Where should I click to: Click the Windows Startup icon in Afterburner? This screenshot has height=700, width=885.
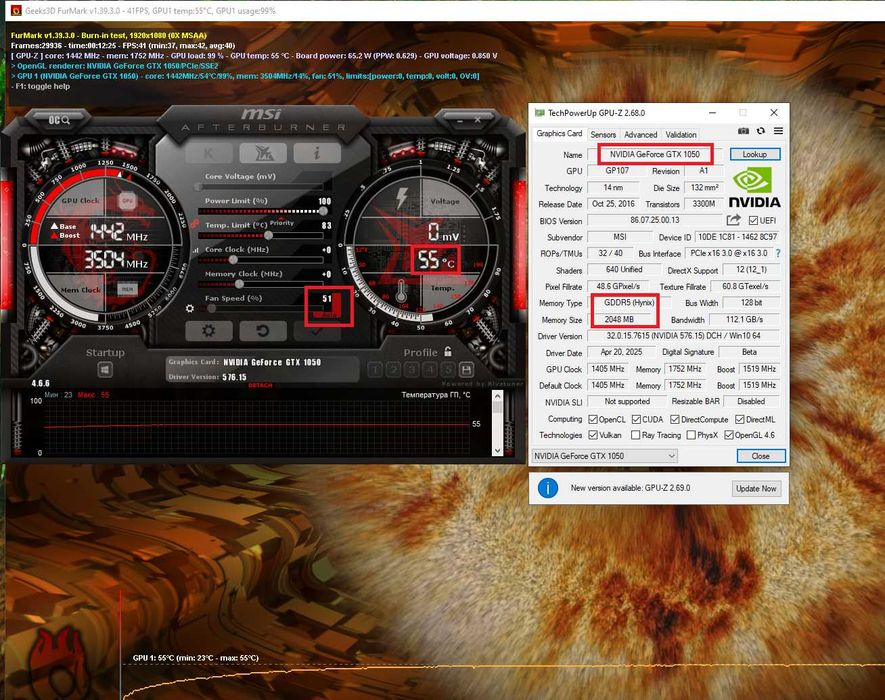[105, 370]
